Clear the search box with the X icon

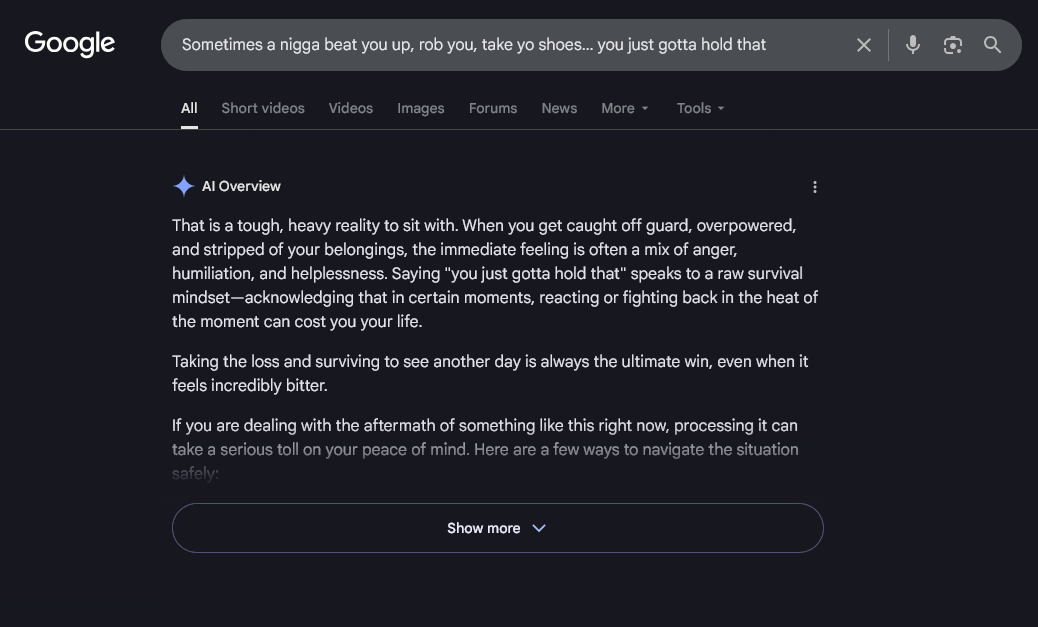coord(863,45)
